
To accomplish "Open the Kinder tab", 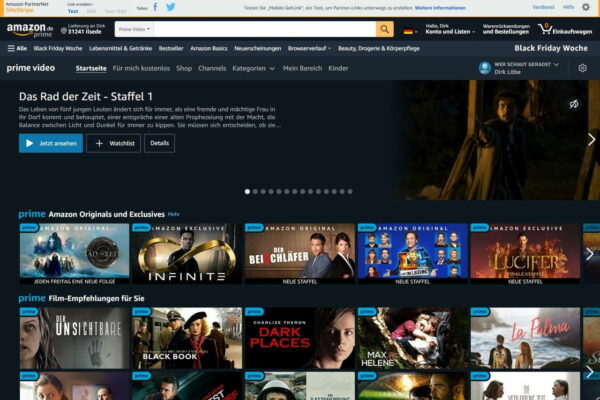I will click(338, 68).
